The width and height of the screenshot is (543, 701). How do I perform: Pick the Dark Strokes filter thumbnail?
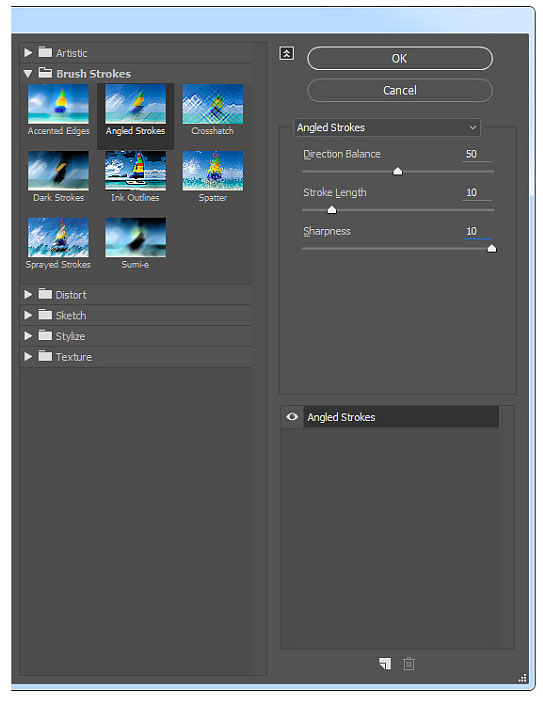point(58,171)
